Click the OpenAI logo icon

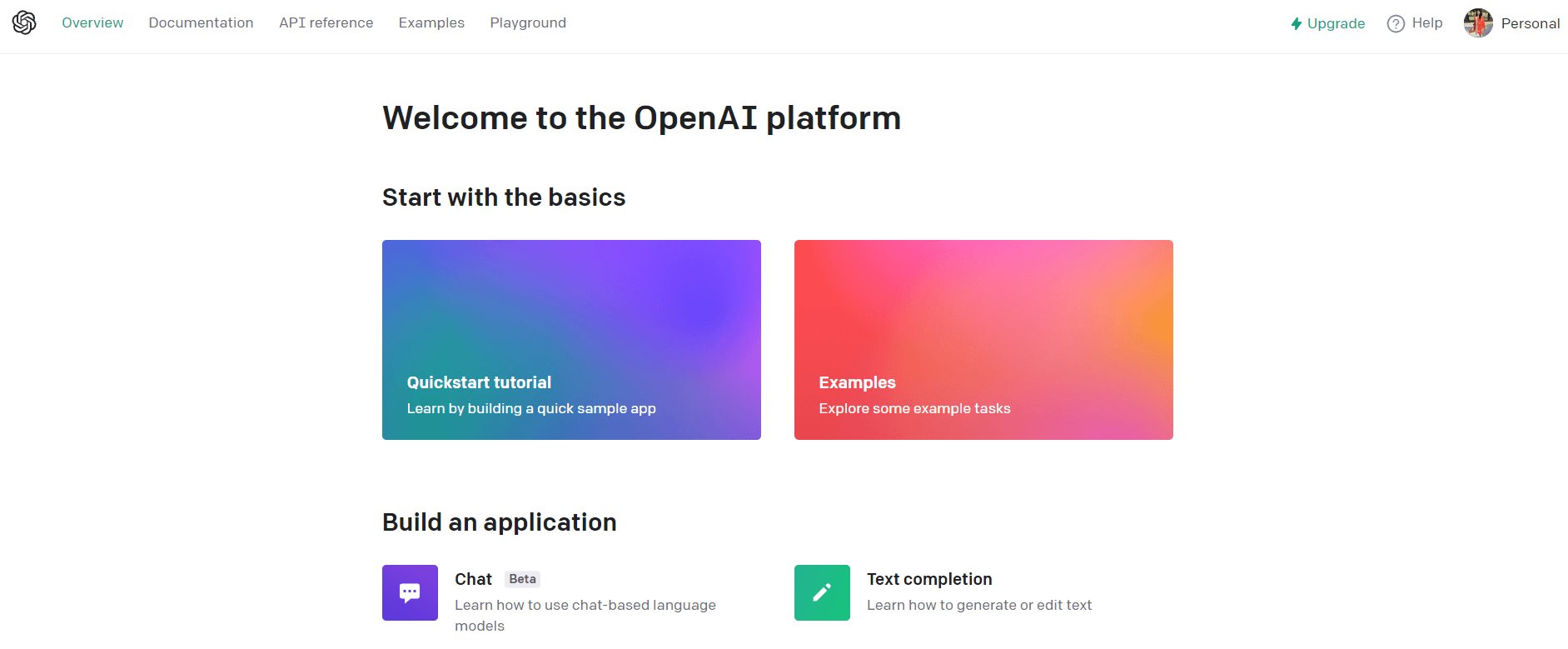pyautogui.click(x=24, y=22)
